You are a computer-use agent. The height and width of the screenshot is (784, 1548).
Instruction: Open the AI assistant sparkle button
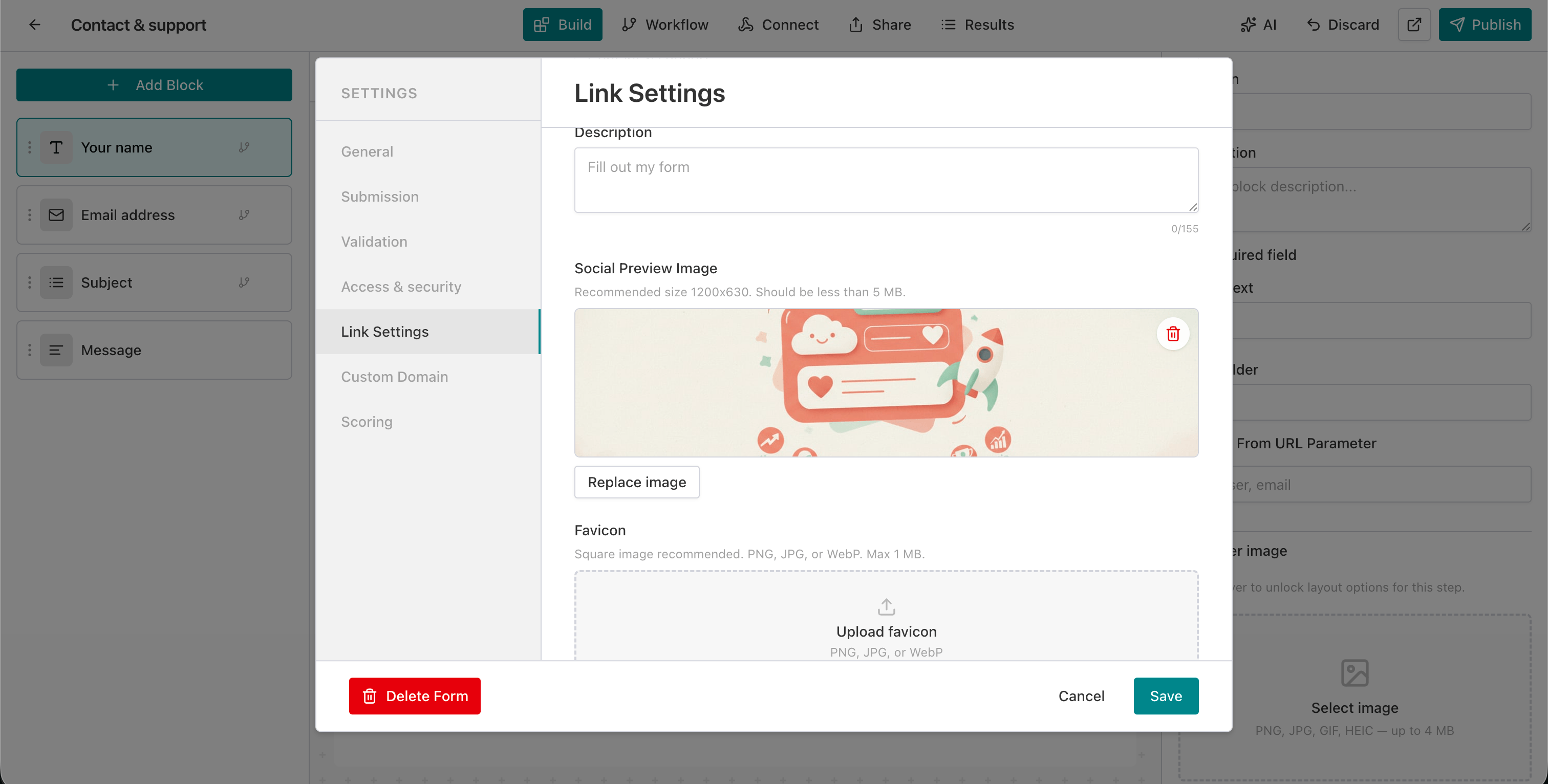(x=1258, y=25)
